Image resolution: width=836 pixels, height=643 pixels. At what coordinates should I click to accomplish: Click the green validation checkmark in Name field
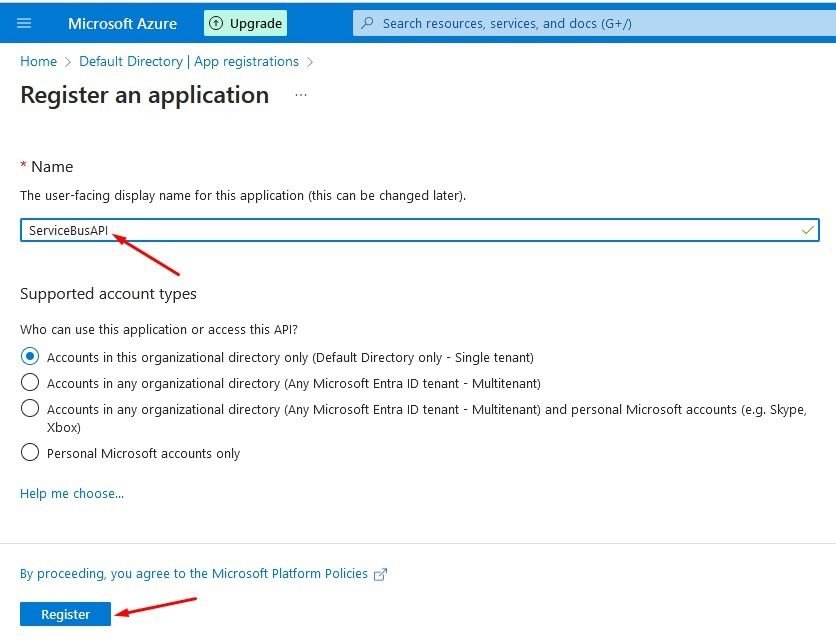807,230
